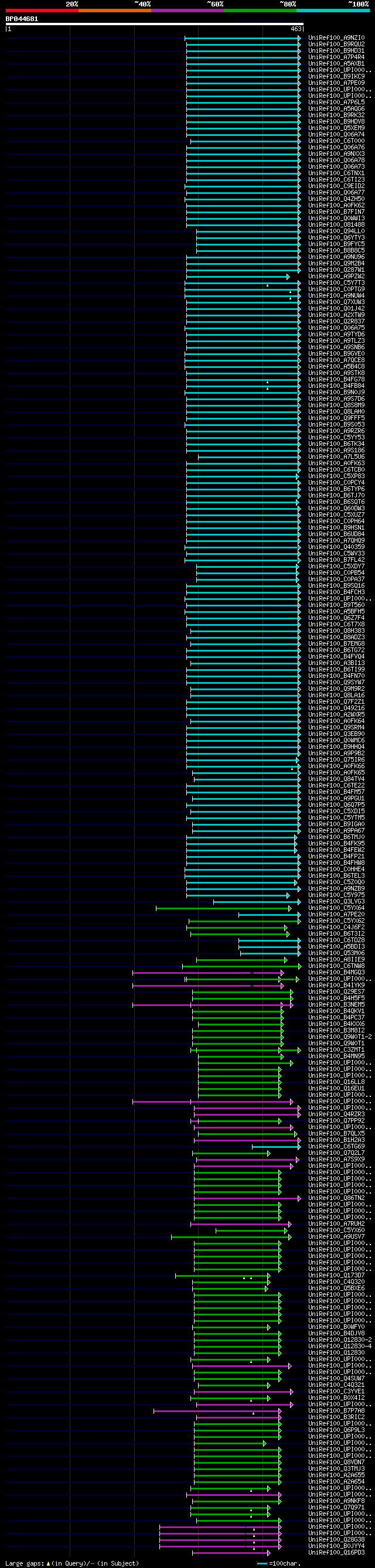This screenshot has height=1568, width=375.
Task: Click the label UniRef100_A7P6L5
Action: [x=337, y=103]
